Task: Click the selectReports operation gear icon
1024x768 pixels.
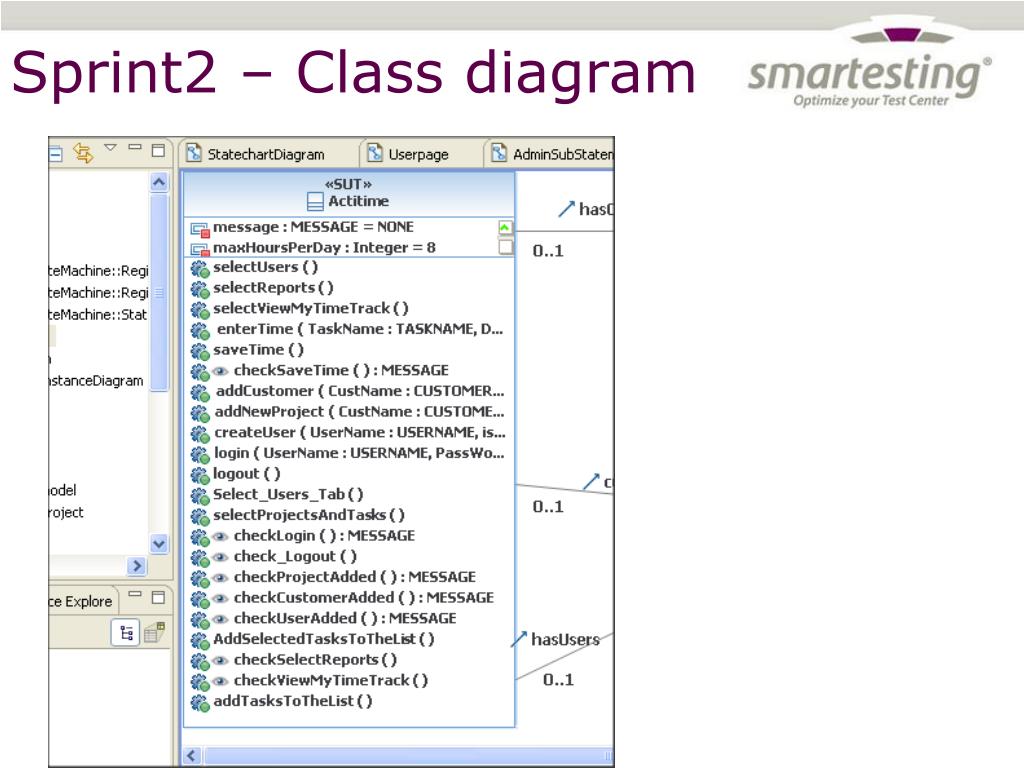Action: (x=200, y=289)
